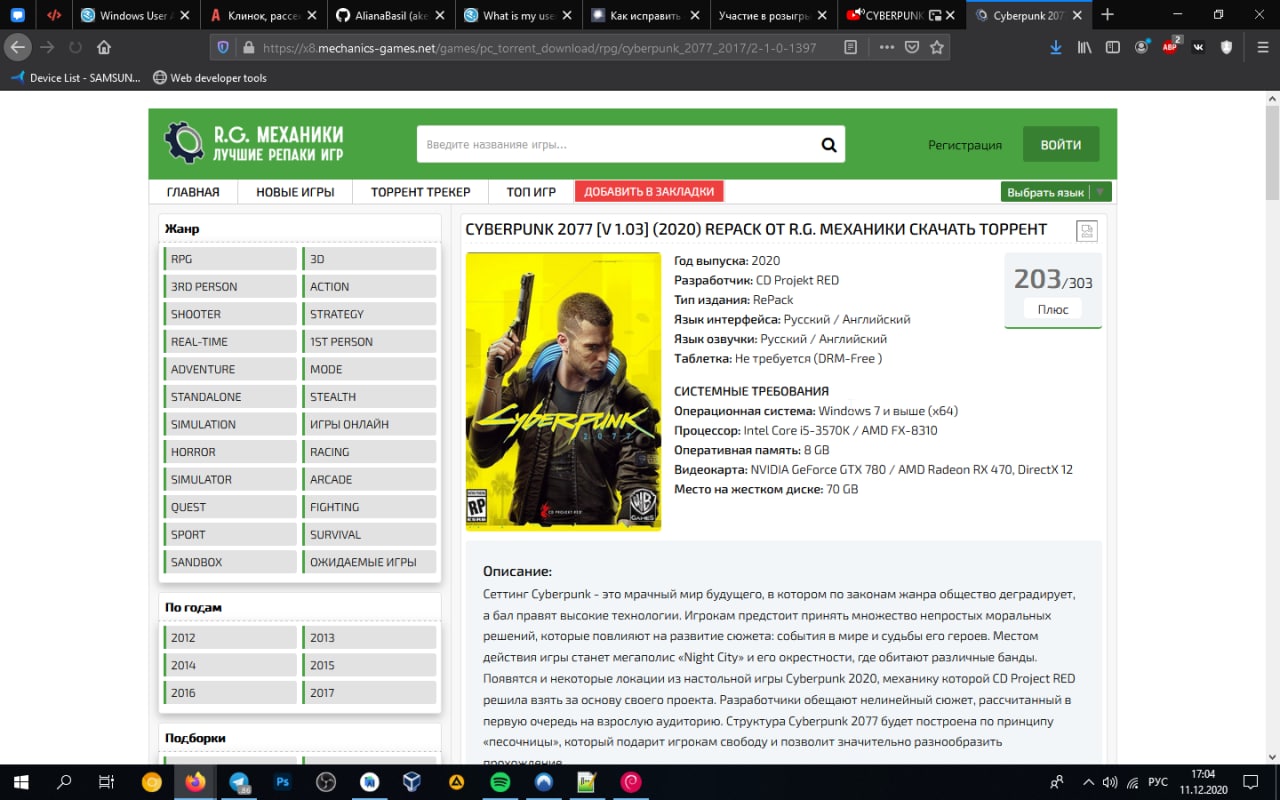Toggle reader view icon in address bar
Image resolution: width=1280 pixels, height=800 pixels.
pyautogui.click(x=851, y=47)
